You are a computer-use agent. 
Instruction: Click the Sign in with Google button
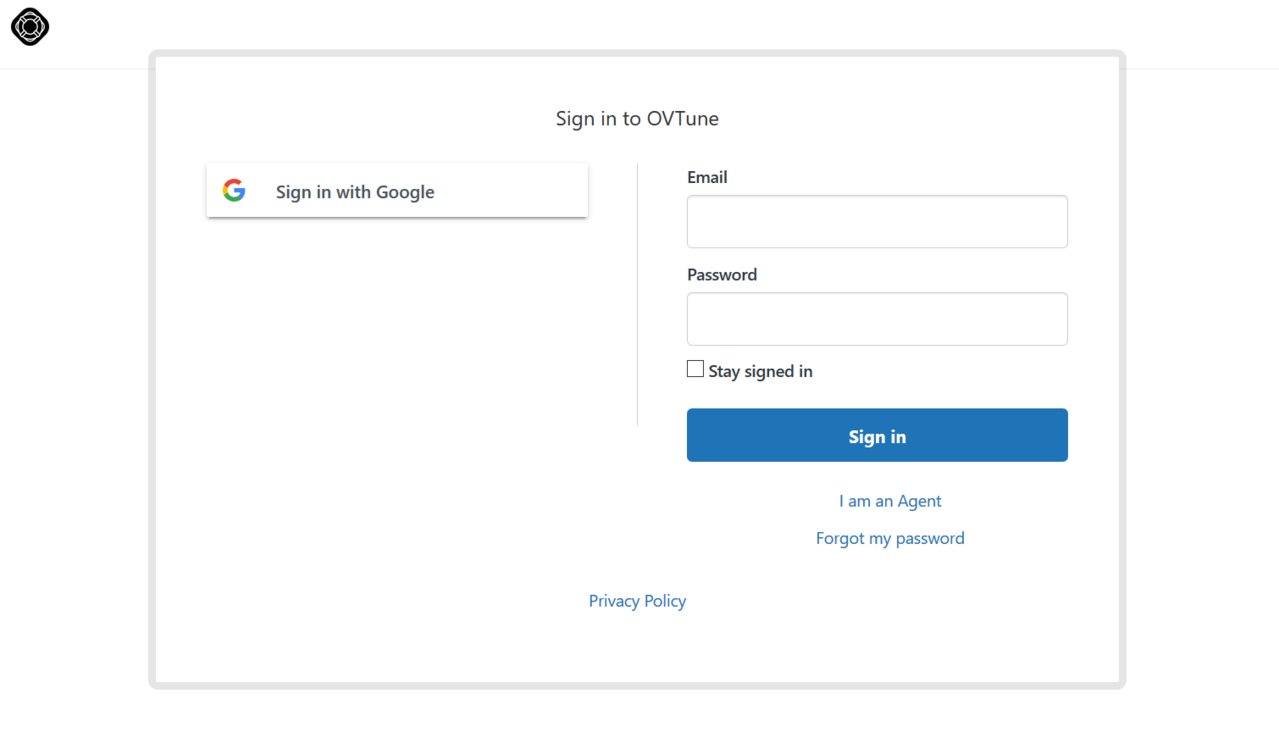(x=397, y=191)
